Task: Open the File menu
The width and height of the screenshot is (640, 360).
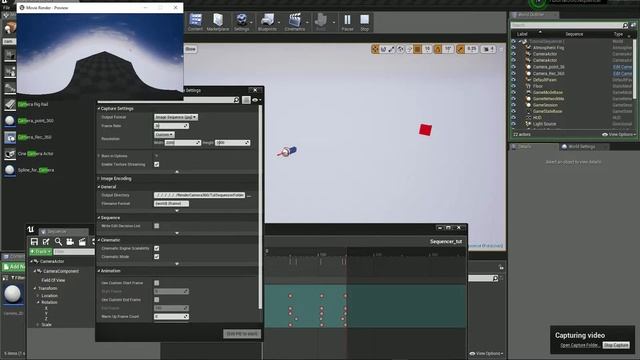Action: [6, 8]
